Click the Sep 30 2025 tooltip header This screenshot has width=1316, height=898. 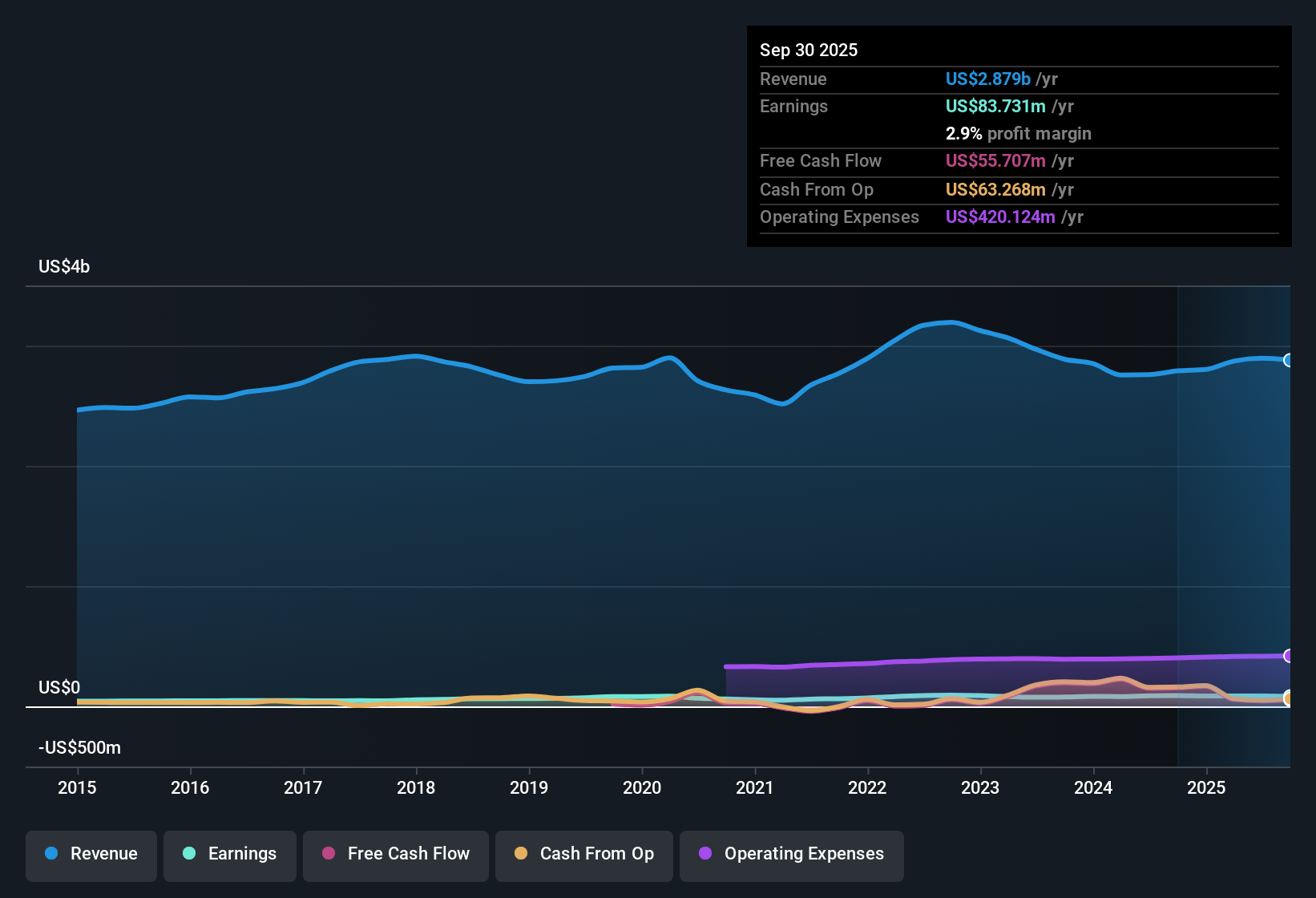809,51
